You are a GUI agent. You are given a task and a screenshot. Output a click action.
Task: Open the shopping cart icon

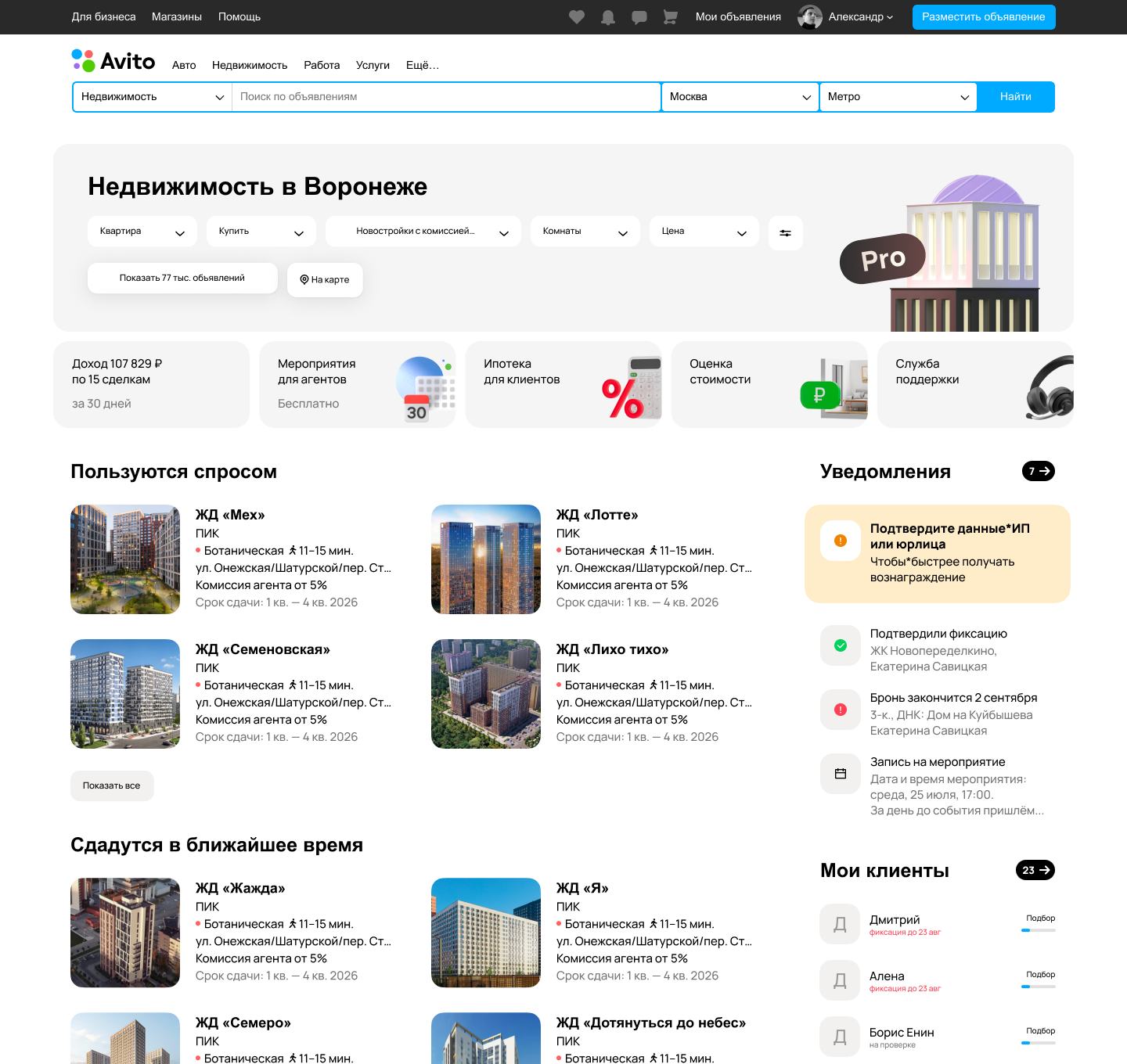pos(671,17)
